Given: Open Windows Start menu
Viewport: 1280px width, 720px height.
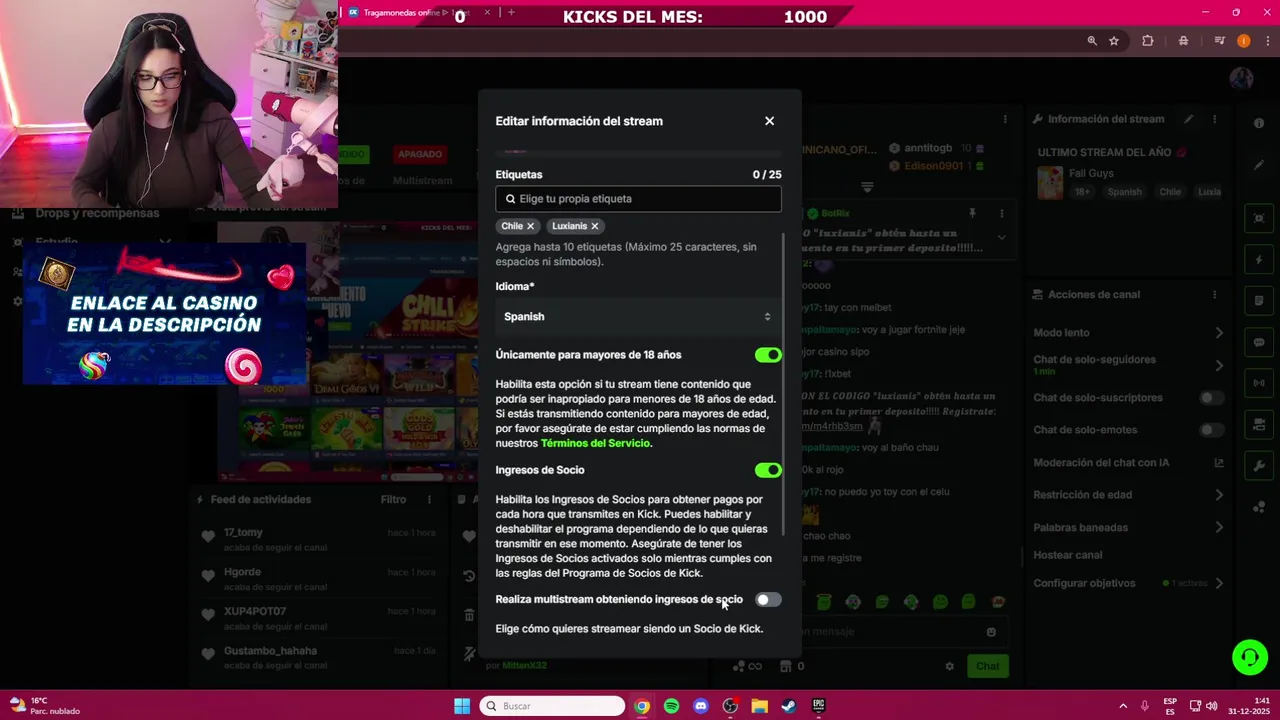Looking at the screenshot, I should (x=462, y=706).
